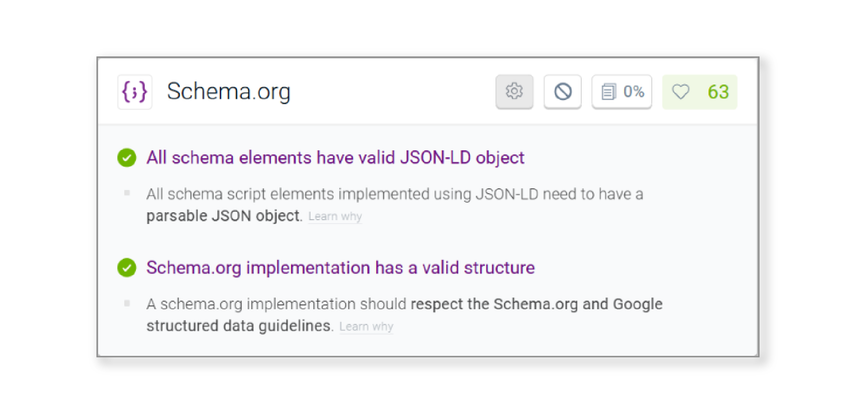This screenshot has width=856, height=414.
Task: Open 'Learn why' after structured data guidelines
Action: pyautogui.click(x=366, y=327)
